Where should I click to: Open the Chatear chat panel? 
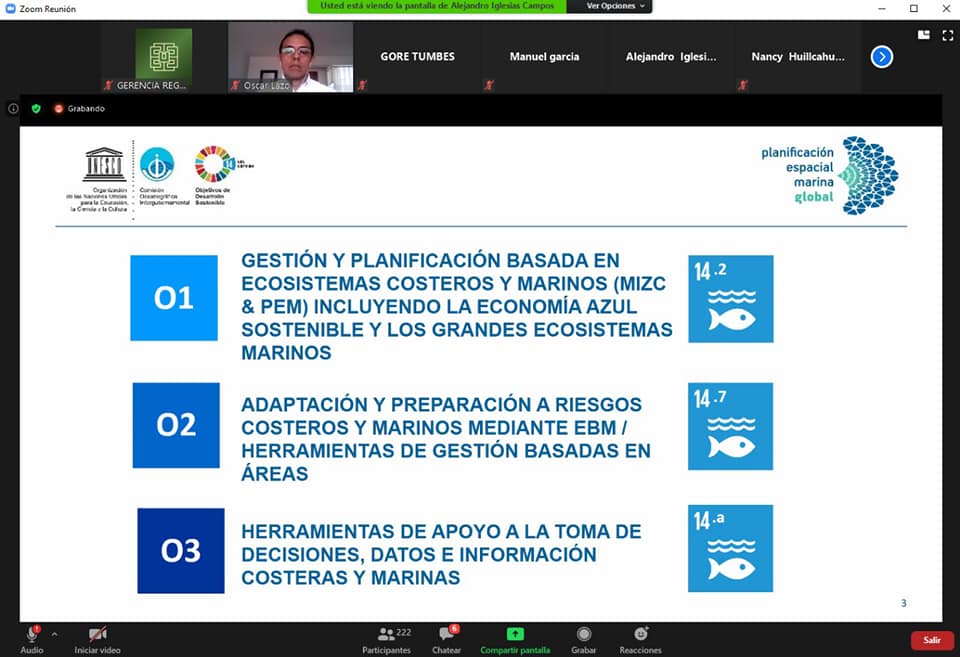click(447, 639)
